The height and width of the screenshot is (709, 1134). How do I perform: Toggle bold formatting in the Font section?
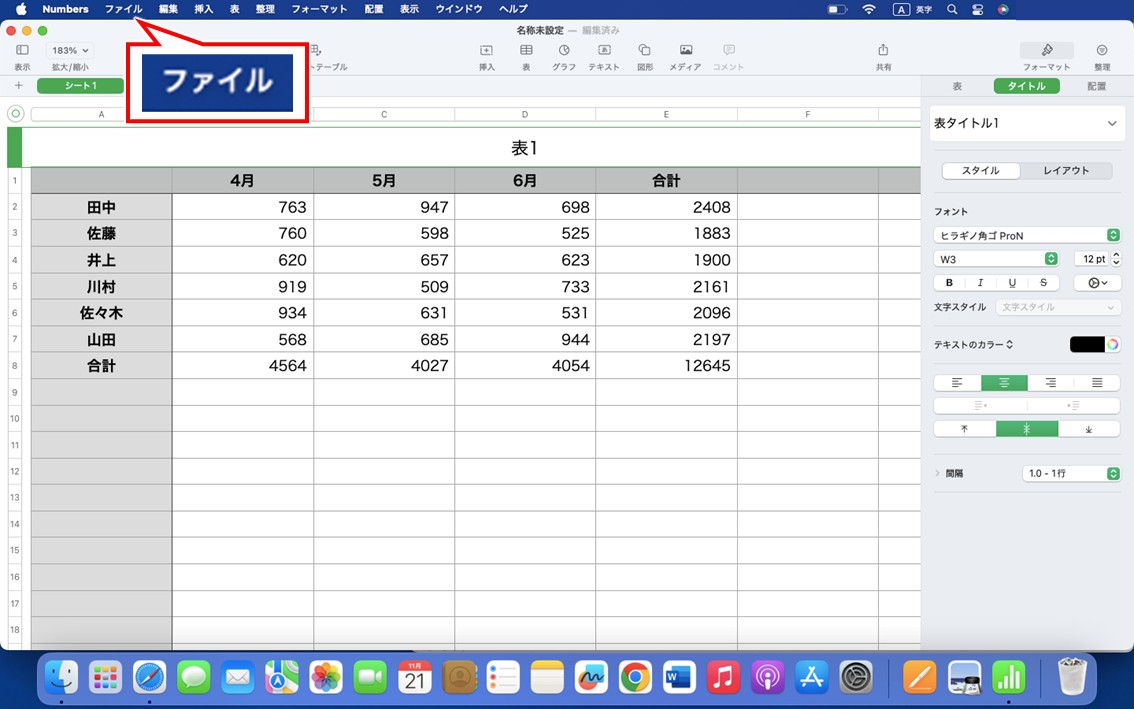[x=948, y=282]
